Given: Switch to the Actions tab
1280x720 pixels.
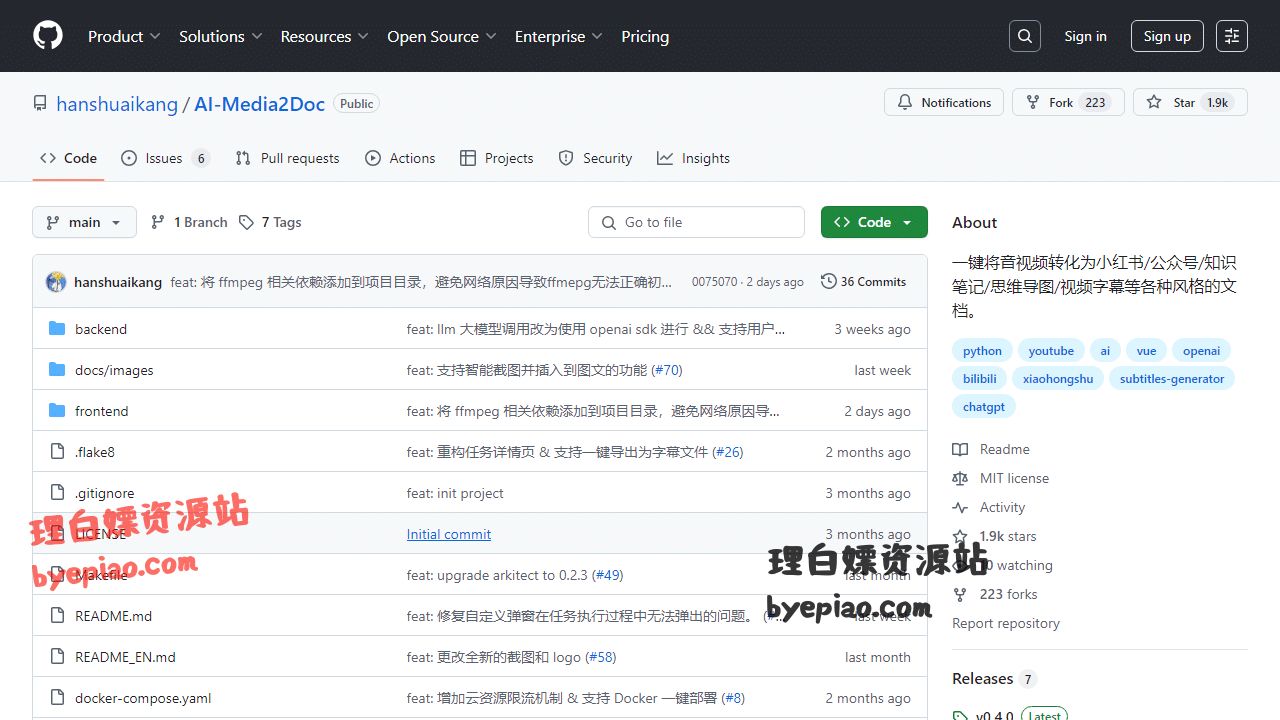Looking at the screenshot, I should 400,158.
